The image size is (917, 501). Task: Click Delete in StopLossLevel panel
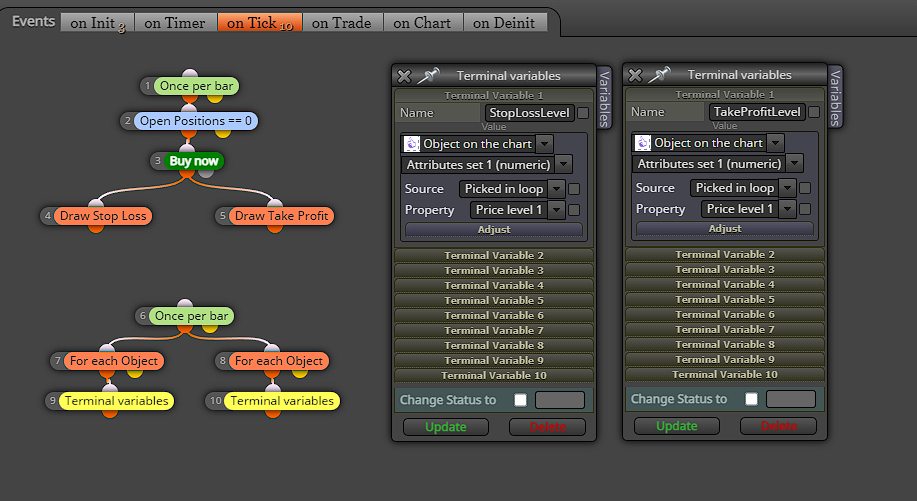[x=547, y=427]
